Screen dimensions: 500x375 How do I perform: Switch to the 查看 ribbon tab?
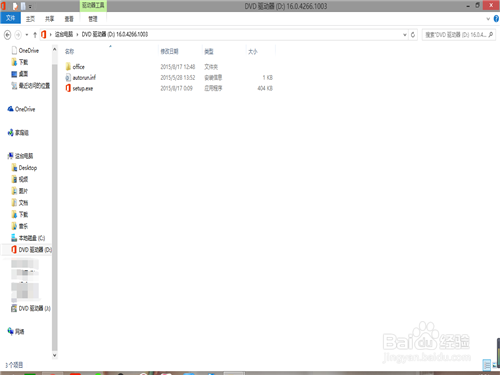[x=69, y=19]
